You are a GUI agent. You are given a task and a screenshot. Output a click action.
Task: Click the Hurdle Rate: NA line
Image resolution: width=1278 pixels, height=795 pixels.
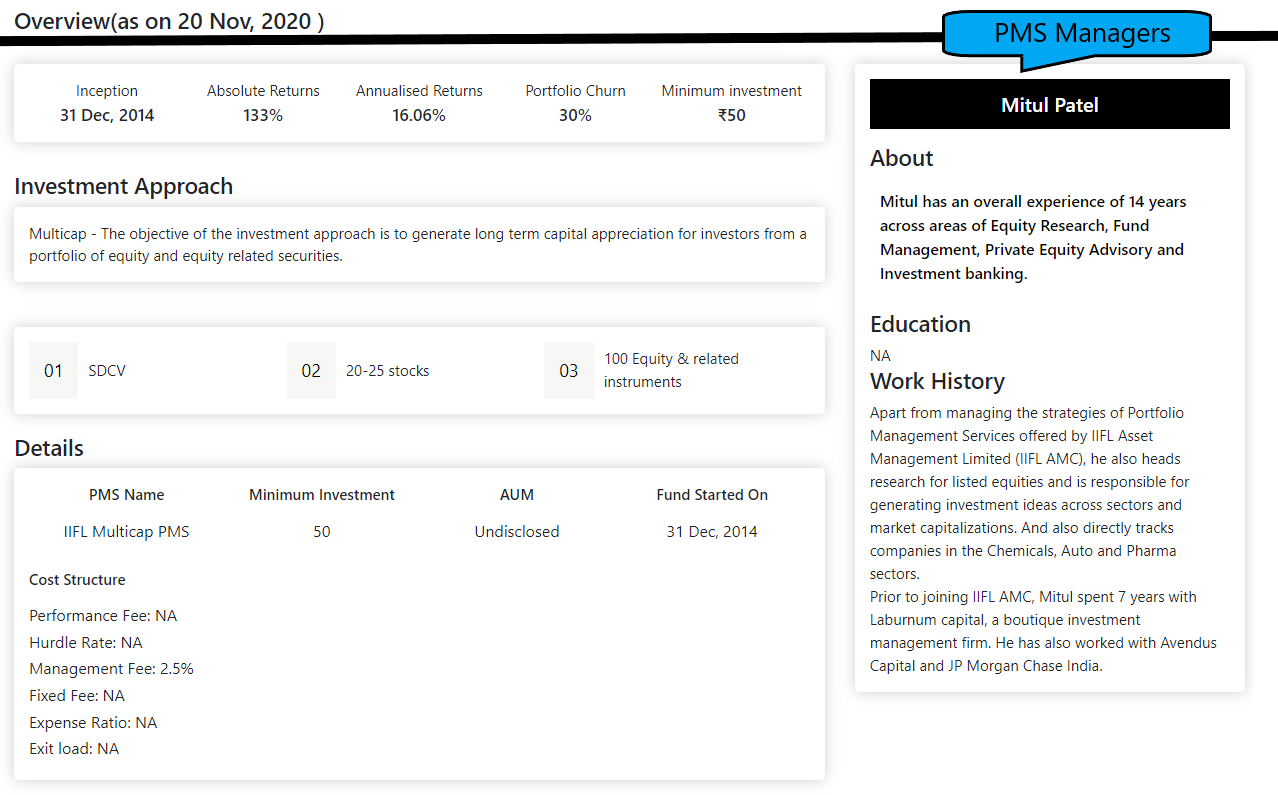click(x=86, y=643)
